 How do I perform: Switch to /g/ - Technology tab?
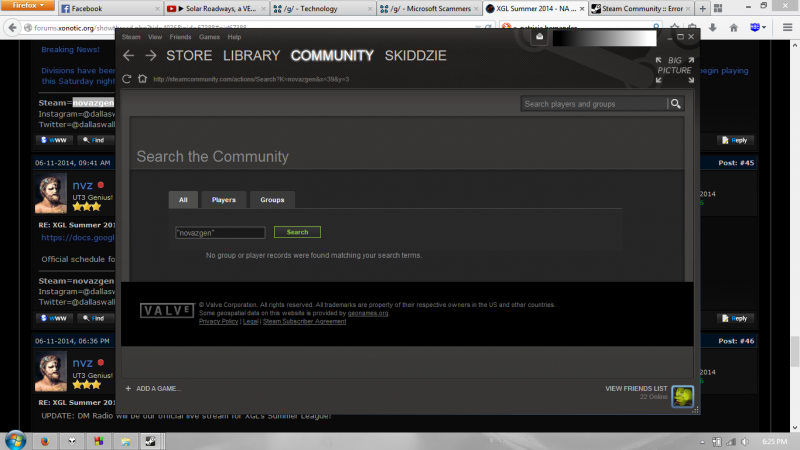pyautogui.click(x=322, y=9)
